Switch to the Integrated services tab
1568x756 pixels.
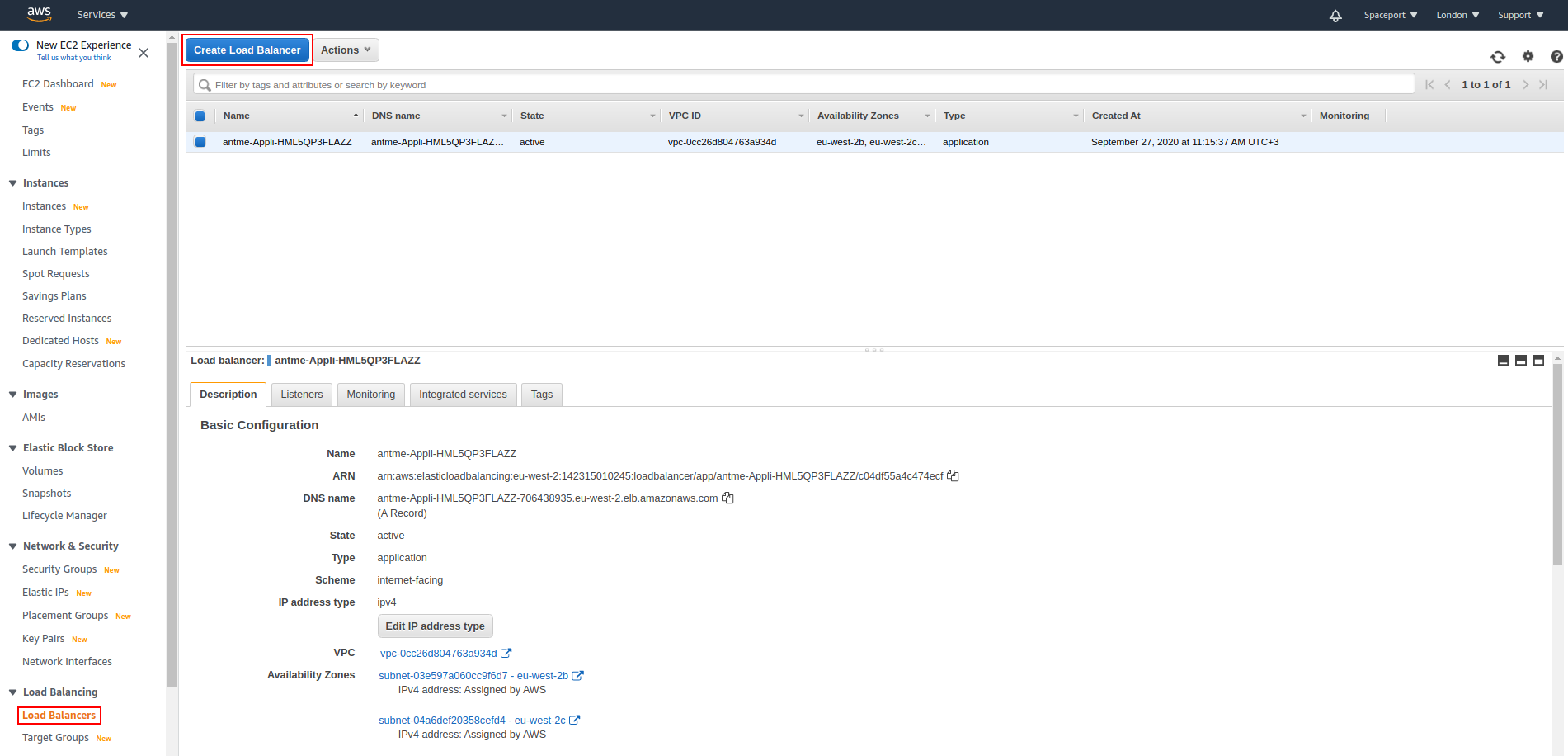coord(463,395)
